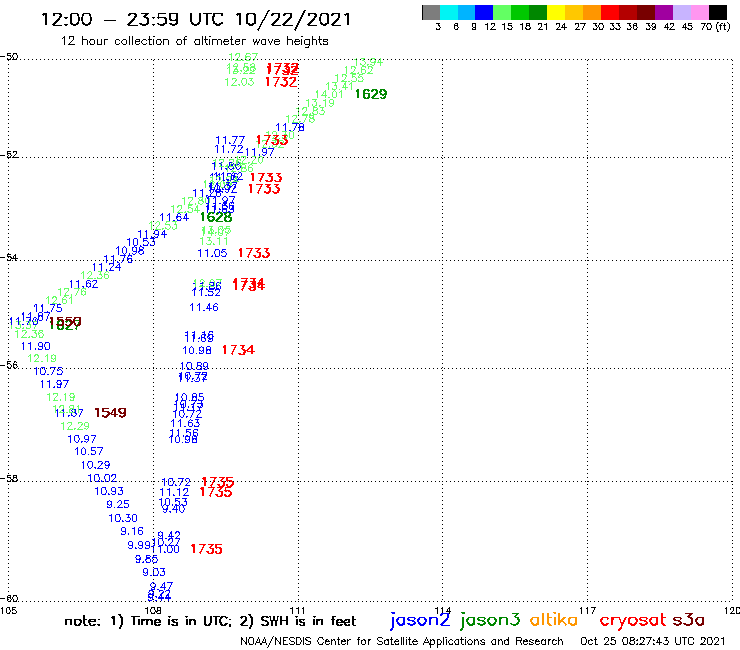Click the longitude axis label 114

pos(443,611)
